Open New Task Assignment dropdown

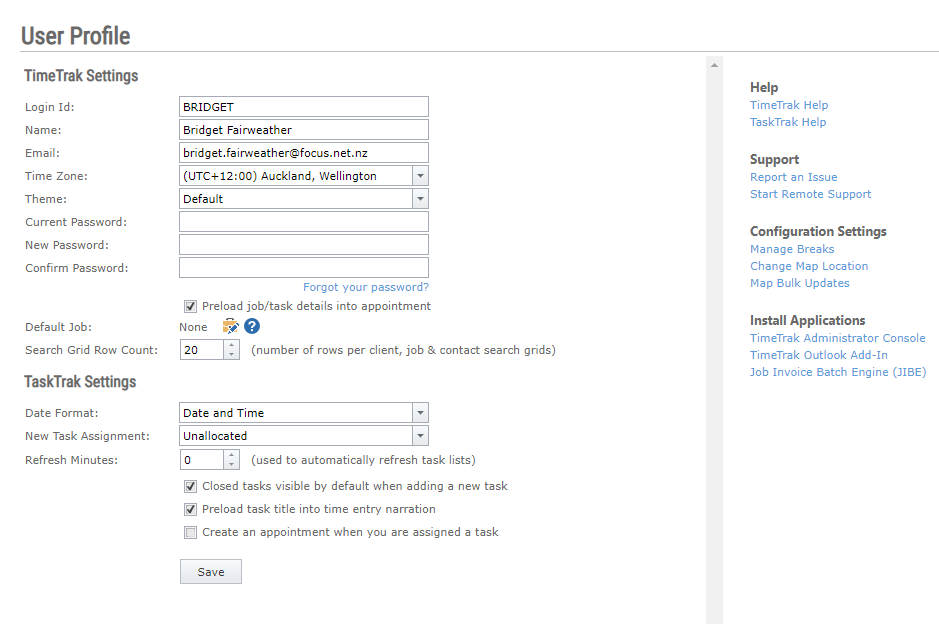pyautogui.click(x=420, y=436)
